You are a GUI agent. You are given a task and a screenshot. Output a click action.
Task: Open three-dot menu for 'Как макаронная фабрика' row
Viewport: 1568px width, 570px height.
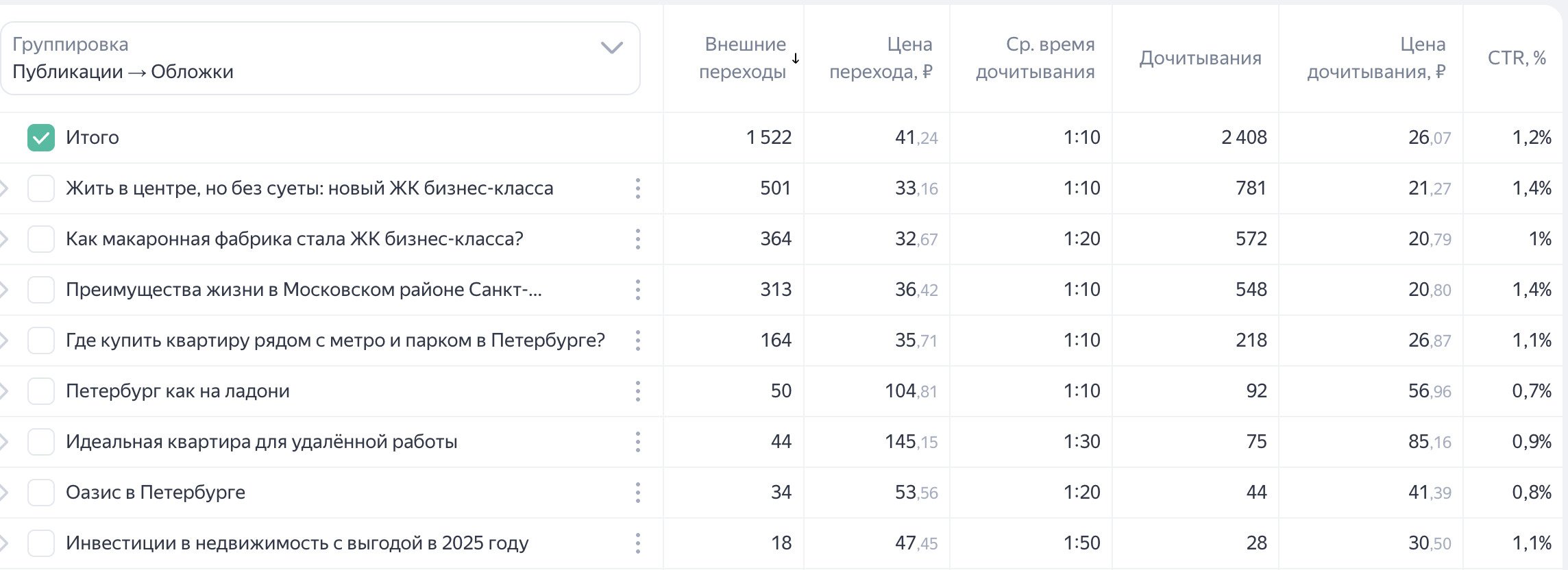(x=638, y=239)
